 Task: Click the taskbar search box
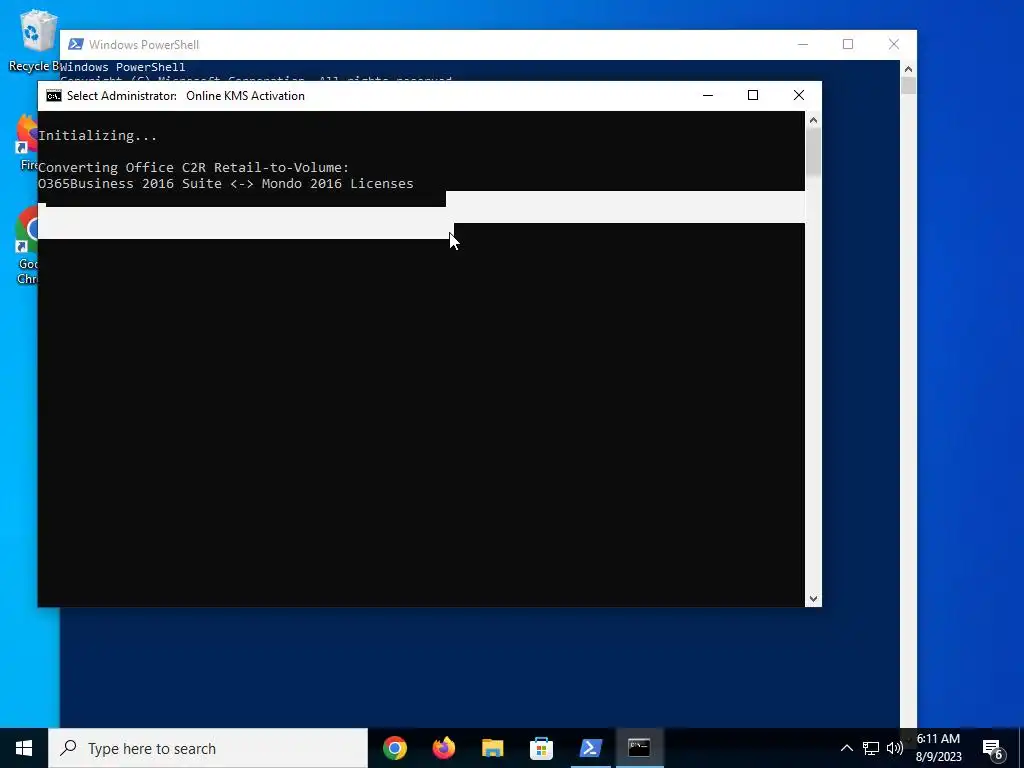click(208, 748)
